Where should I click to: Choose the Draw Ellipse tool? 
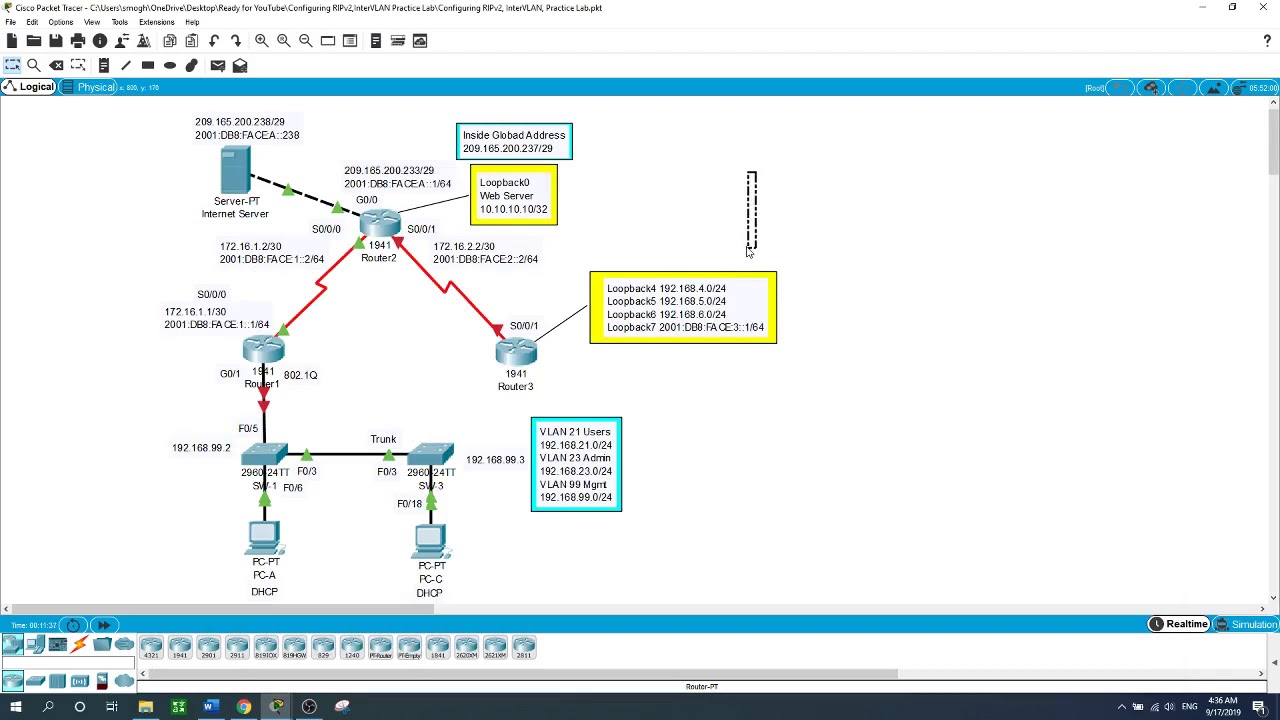point(169,65)
